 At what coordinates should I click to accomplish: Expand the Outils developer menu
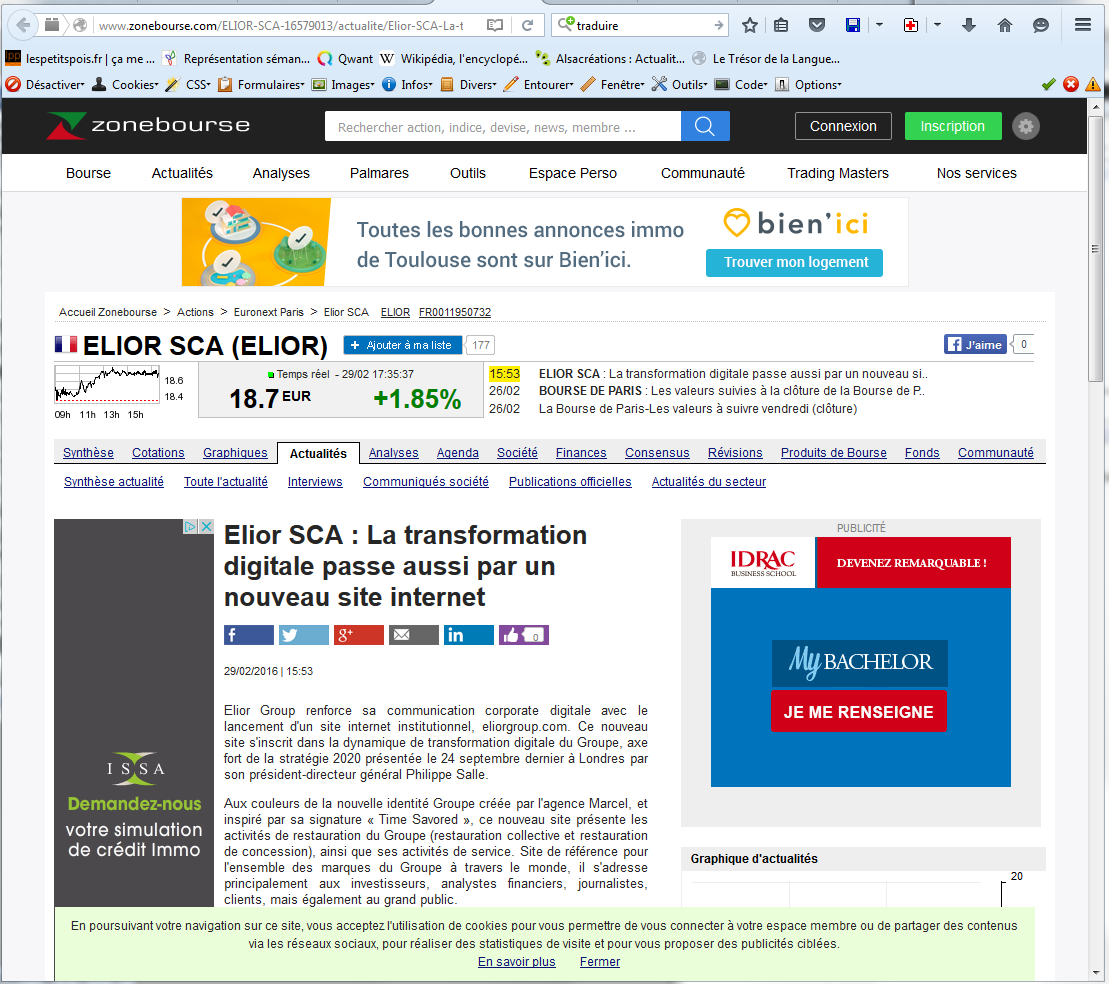pos(680,85)
